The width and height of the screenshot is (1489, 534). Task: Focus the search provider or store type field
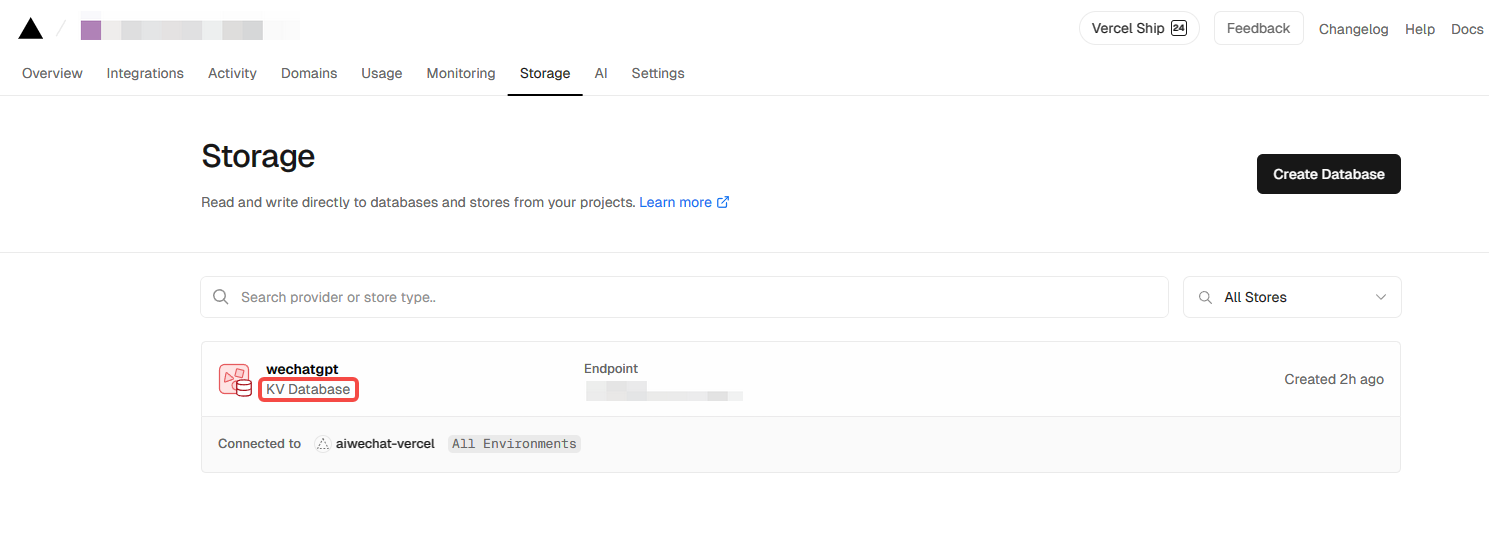click(x=690, y=297)
